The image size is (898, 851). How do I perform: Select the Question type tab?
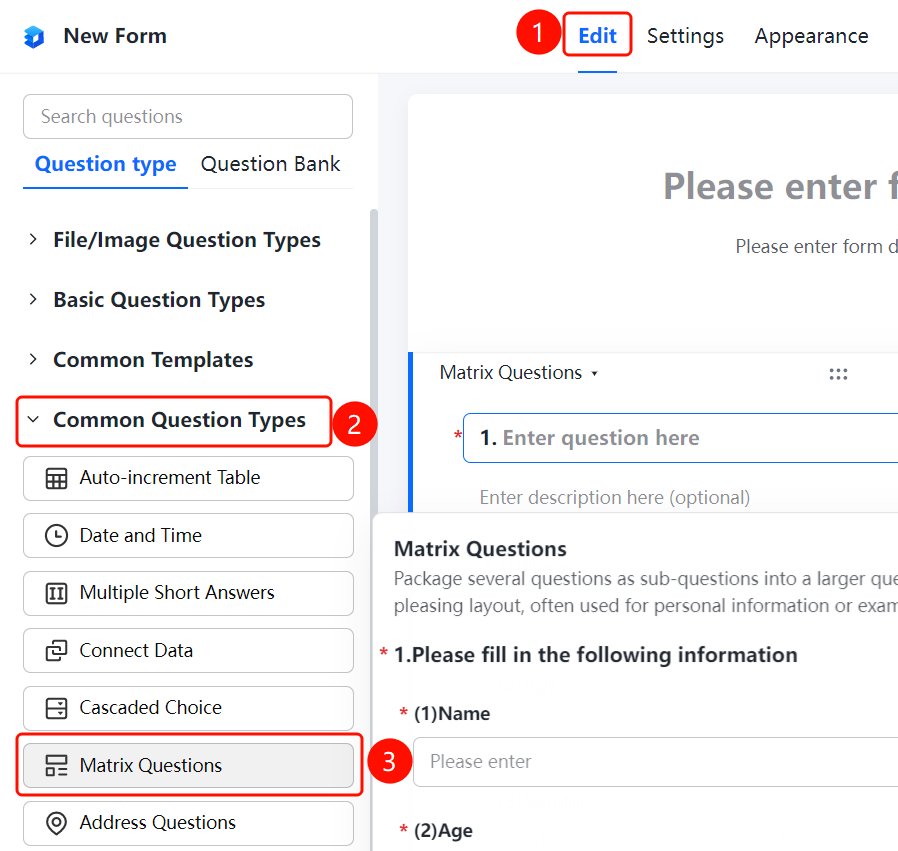(x=105, y=164)
